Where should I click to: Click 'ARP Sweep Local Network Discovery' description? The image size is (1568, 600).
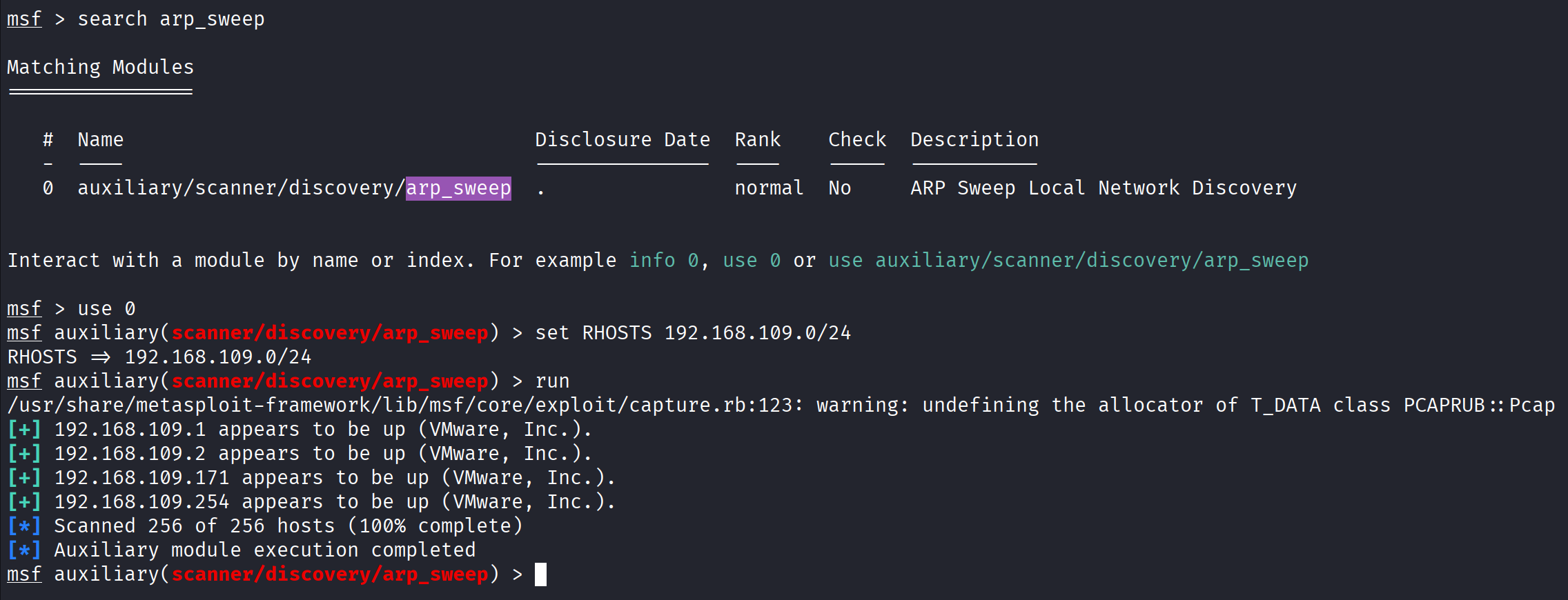click(1104, 188)
